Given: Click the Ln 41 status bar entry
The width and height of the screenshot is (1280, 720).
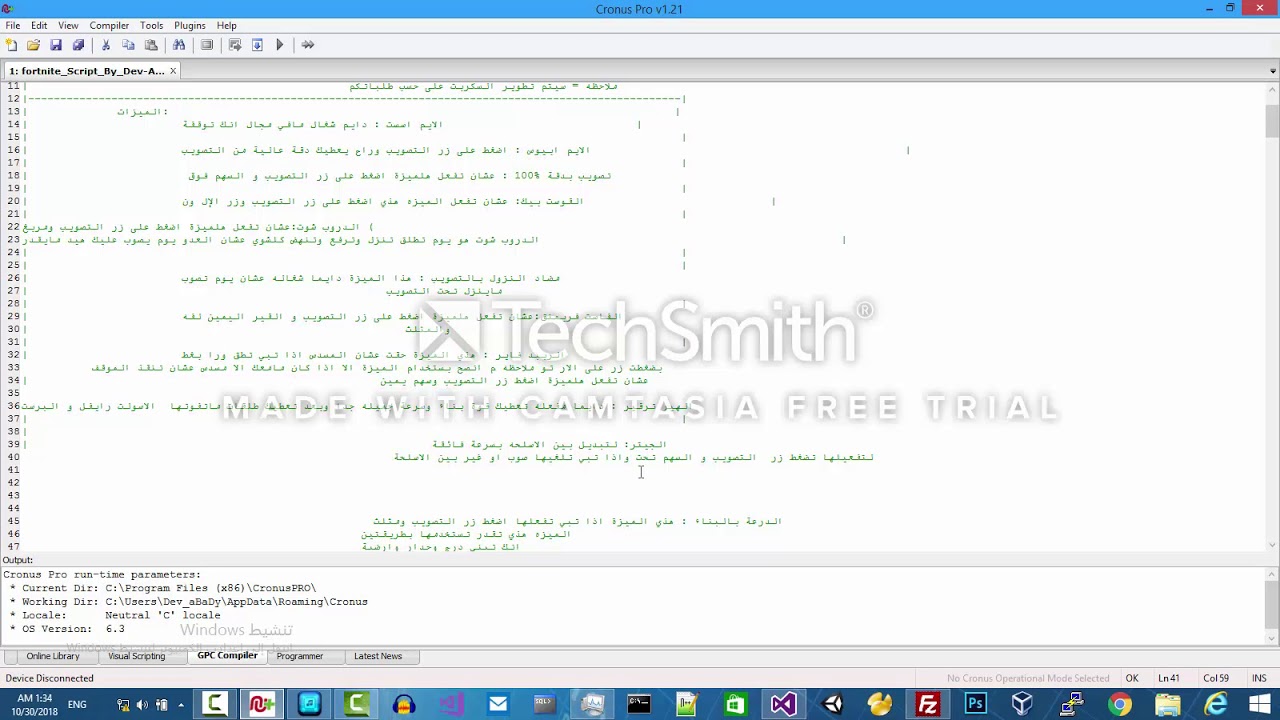Looking at the screenshot, I should (x=1169, y=678).
